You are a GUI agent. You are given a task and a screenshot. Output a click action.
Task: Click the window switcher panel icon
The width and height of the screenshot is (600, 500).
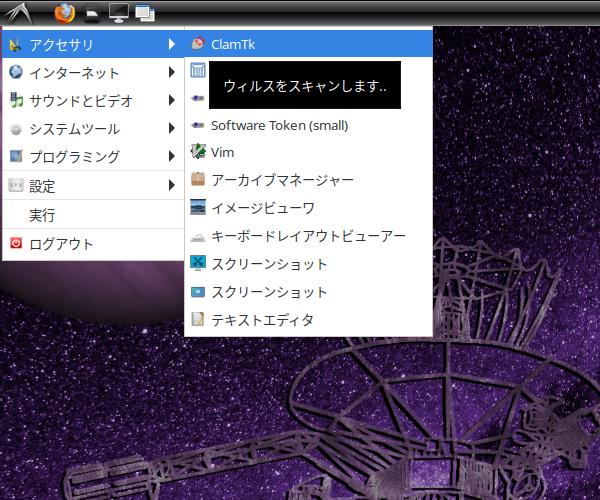(x=145, y=13)
